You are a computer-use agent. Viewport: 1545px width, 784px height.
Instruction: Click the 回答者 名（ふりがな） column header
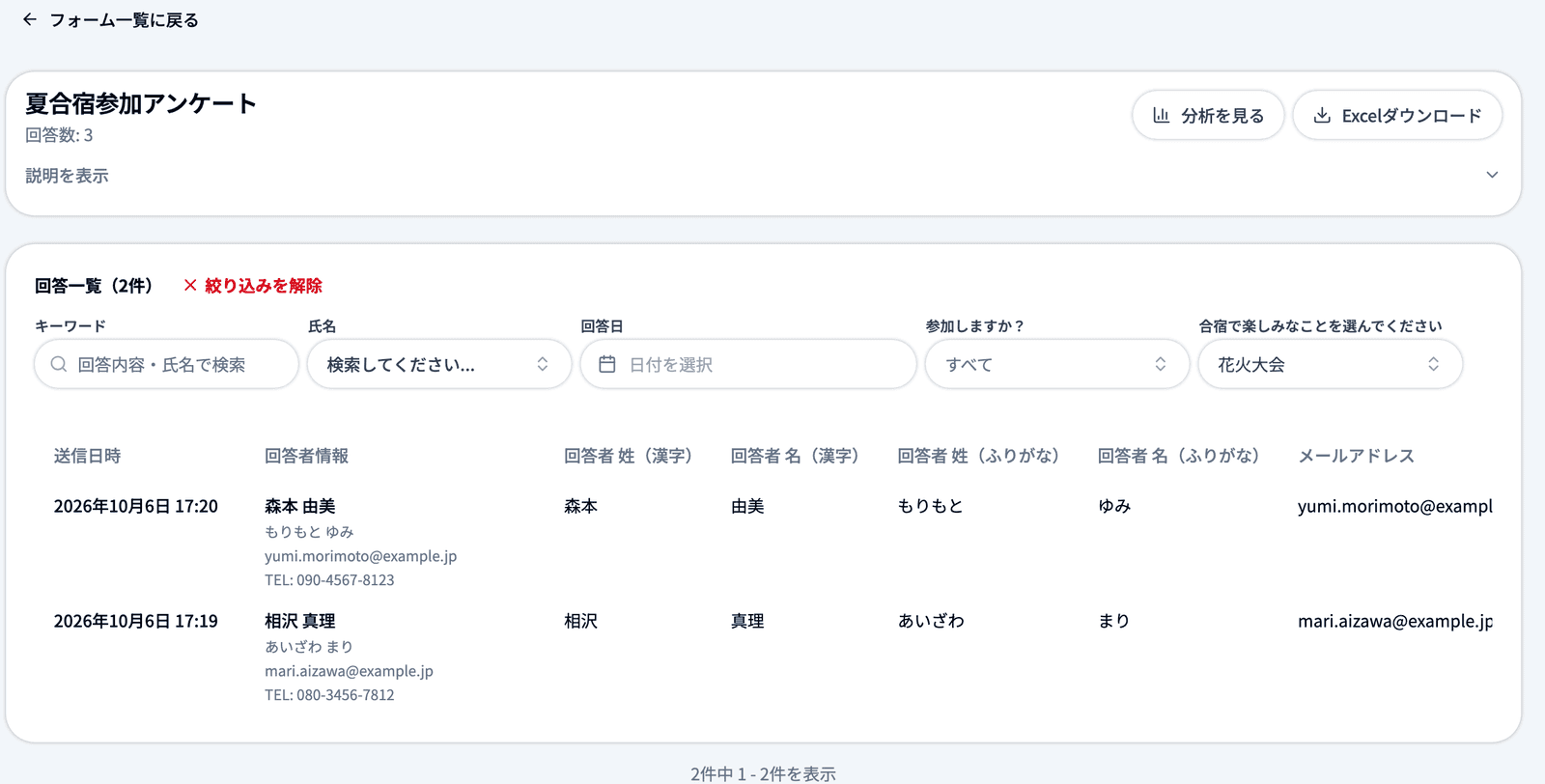(x=1178, y=456)
